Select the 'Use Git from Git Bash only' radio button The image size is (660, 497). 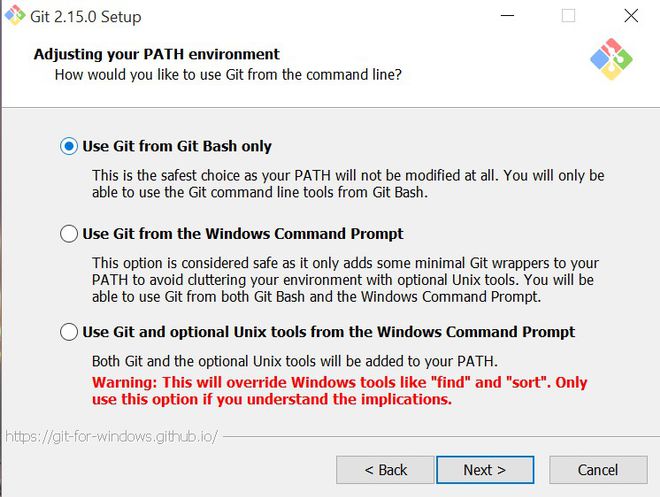pos(69,146)
